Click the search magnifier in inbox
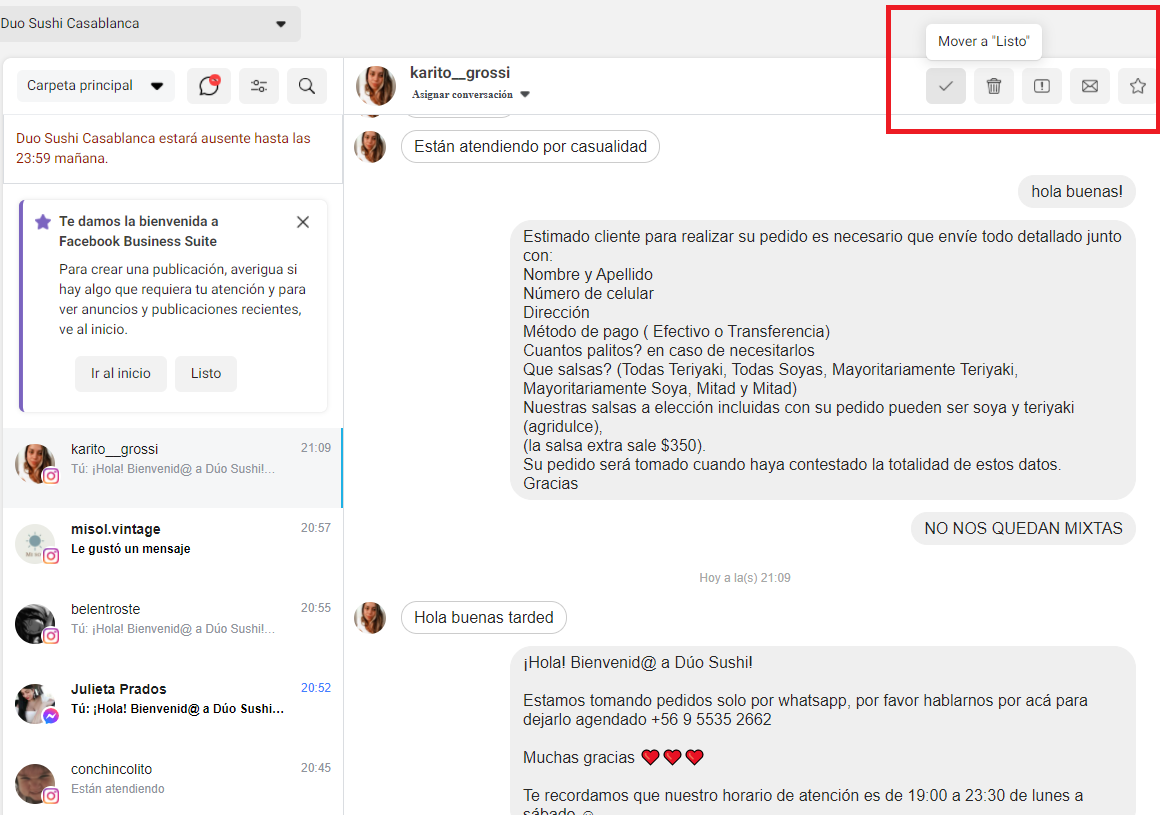This screenshot has width=1160, height=815. click(307, 86)
